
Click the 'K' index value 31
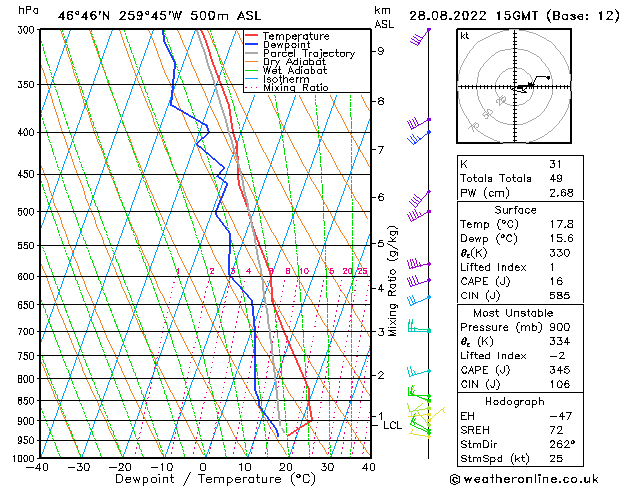(x=556, y=164)
